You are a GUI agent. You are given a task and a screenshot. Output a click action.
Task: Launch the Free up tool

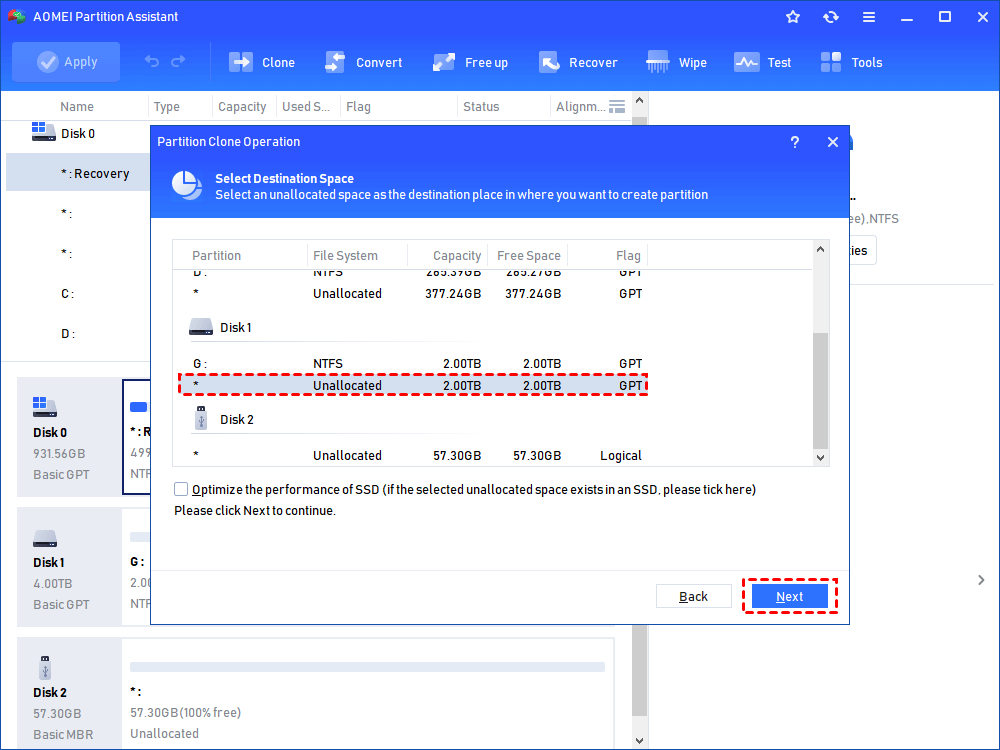[x=471, y=61]
